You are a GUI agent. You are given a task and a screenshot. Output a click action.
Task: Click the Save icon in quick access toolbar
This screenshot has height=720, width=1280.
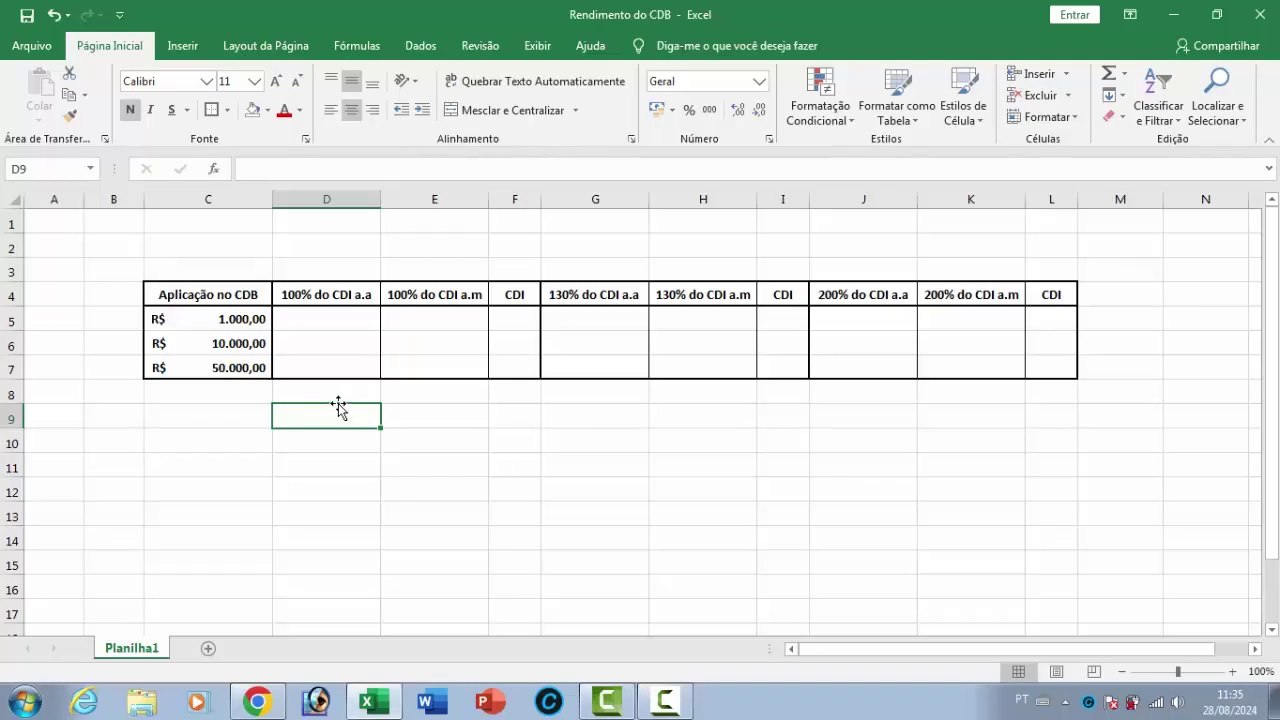(x=27, y=15)
